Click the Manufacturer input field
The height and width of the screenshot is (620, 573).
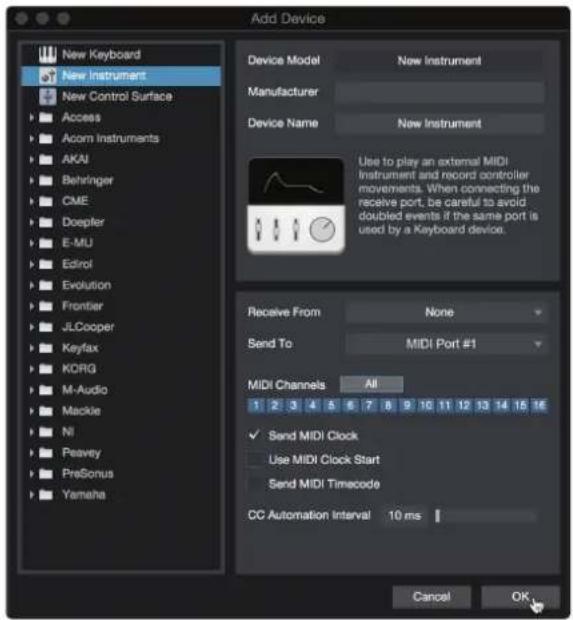[439, 92]
